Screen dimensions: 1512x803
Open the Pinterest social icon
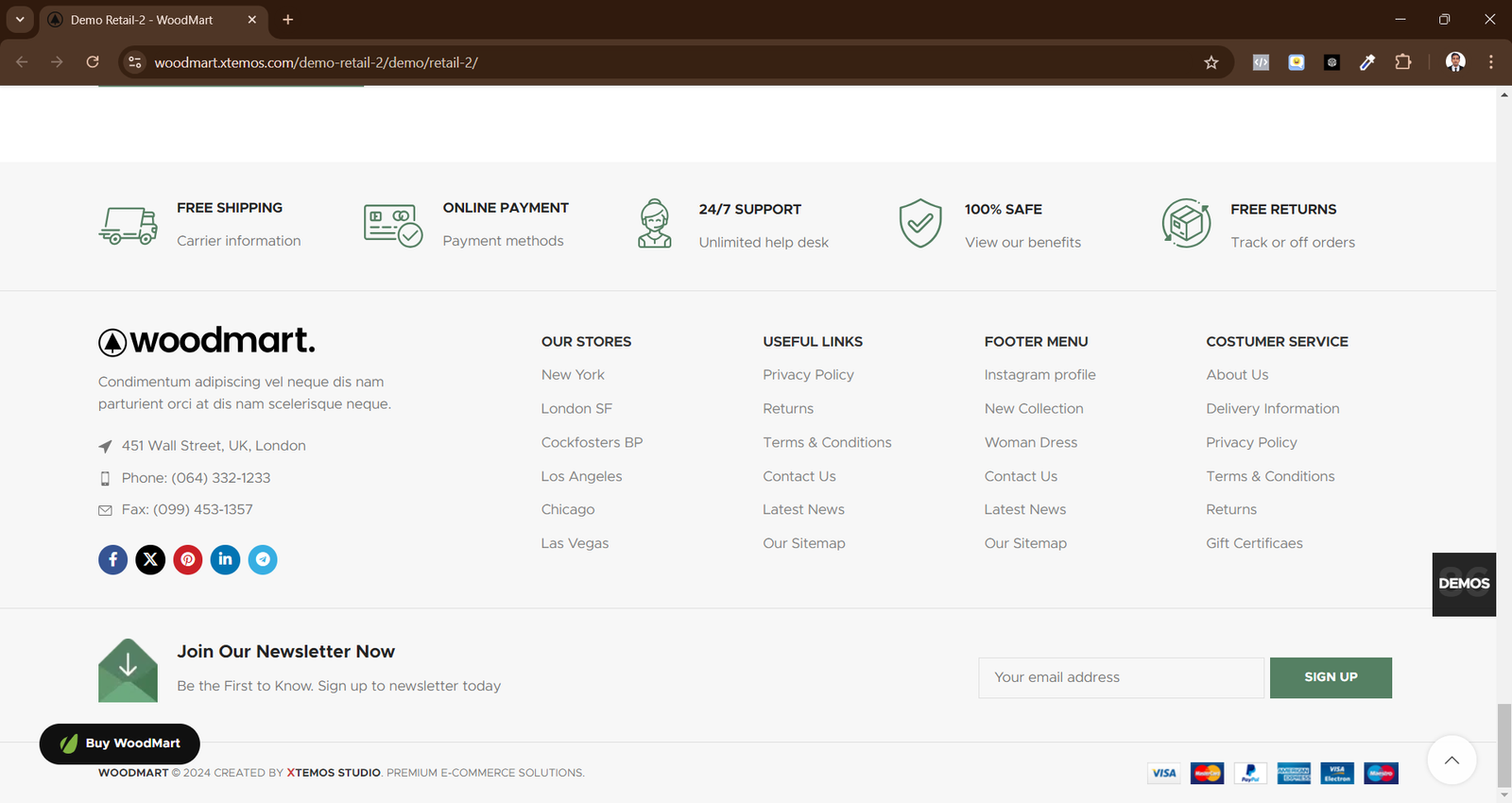[x=188, y=559]
